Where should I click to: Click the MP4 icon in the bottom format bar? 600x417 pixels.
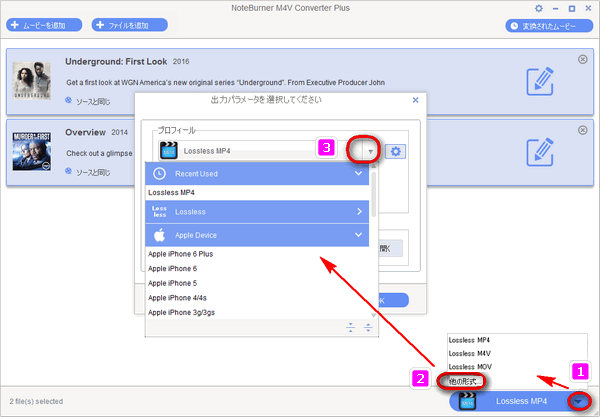[467, 401]
